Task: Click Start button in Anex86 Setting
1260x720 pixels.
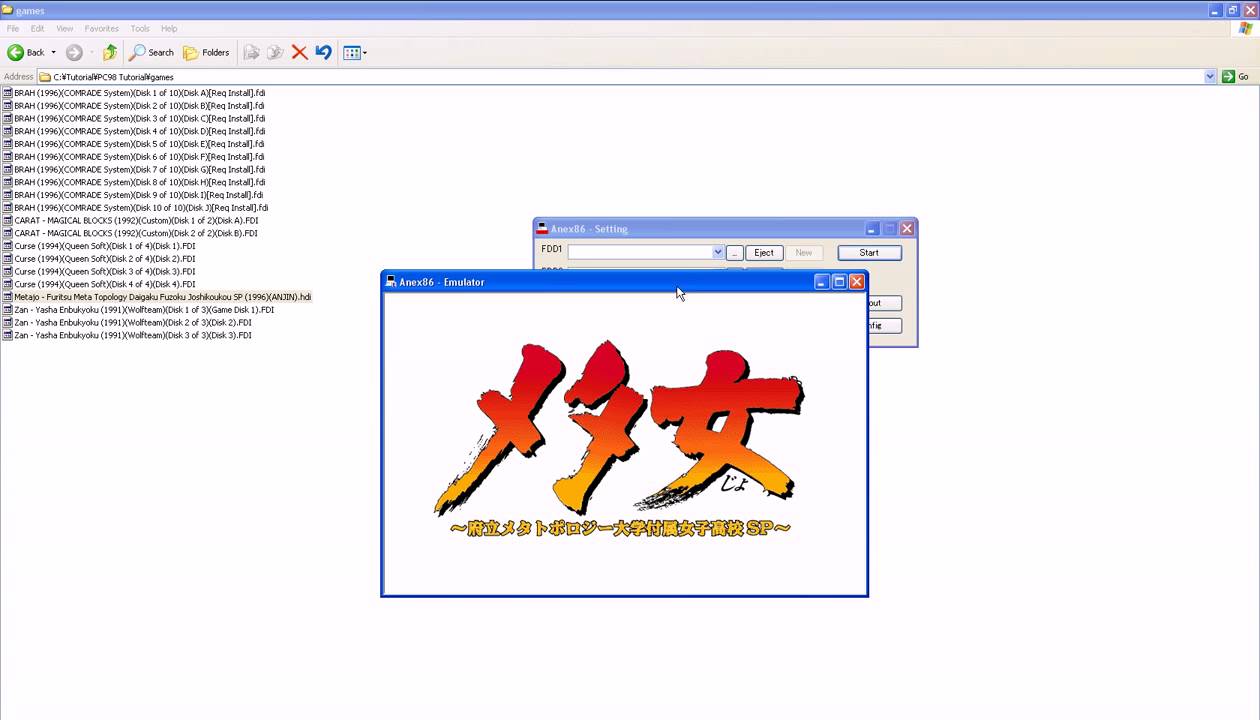Action: [x=869, y=253]
